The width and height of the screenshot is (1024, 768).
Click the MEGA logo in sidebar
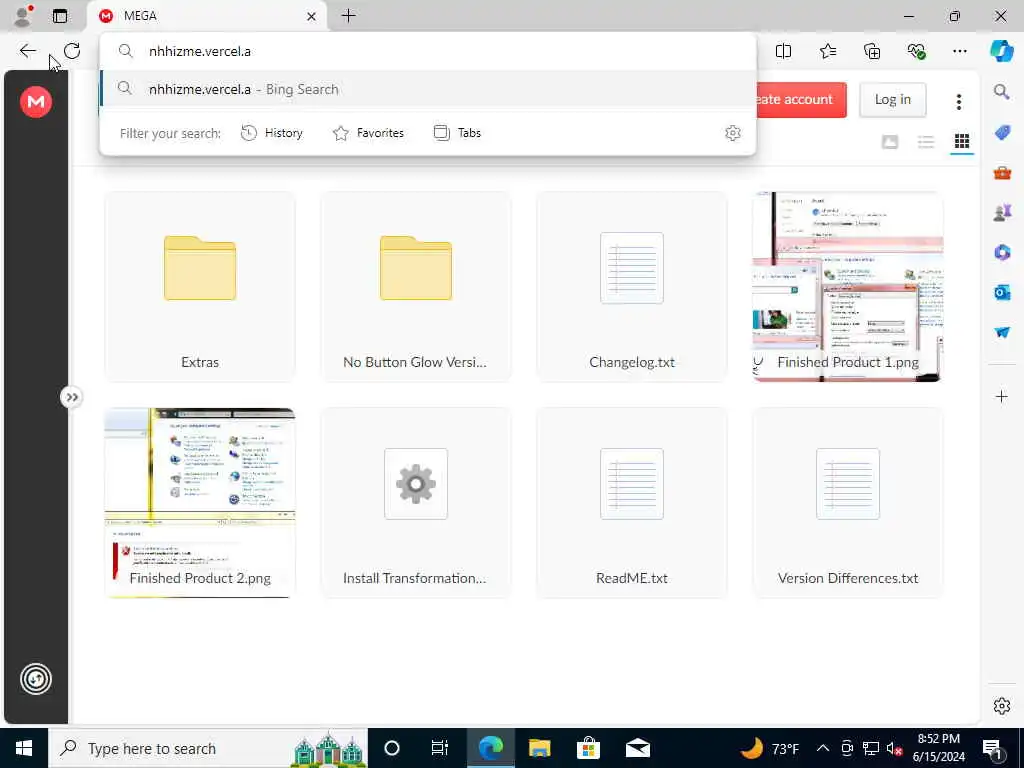pyautogui.click(x=36, y=102)
